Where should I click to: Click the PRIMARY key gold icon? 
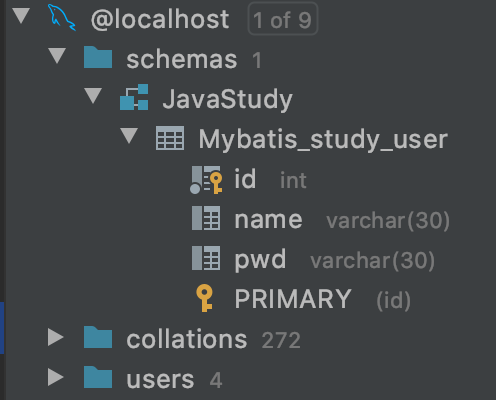205,298
